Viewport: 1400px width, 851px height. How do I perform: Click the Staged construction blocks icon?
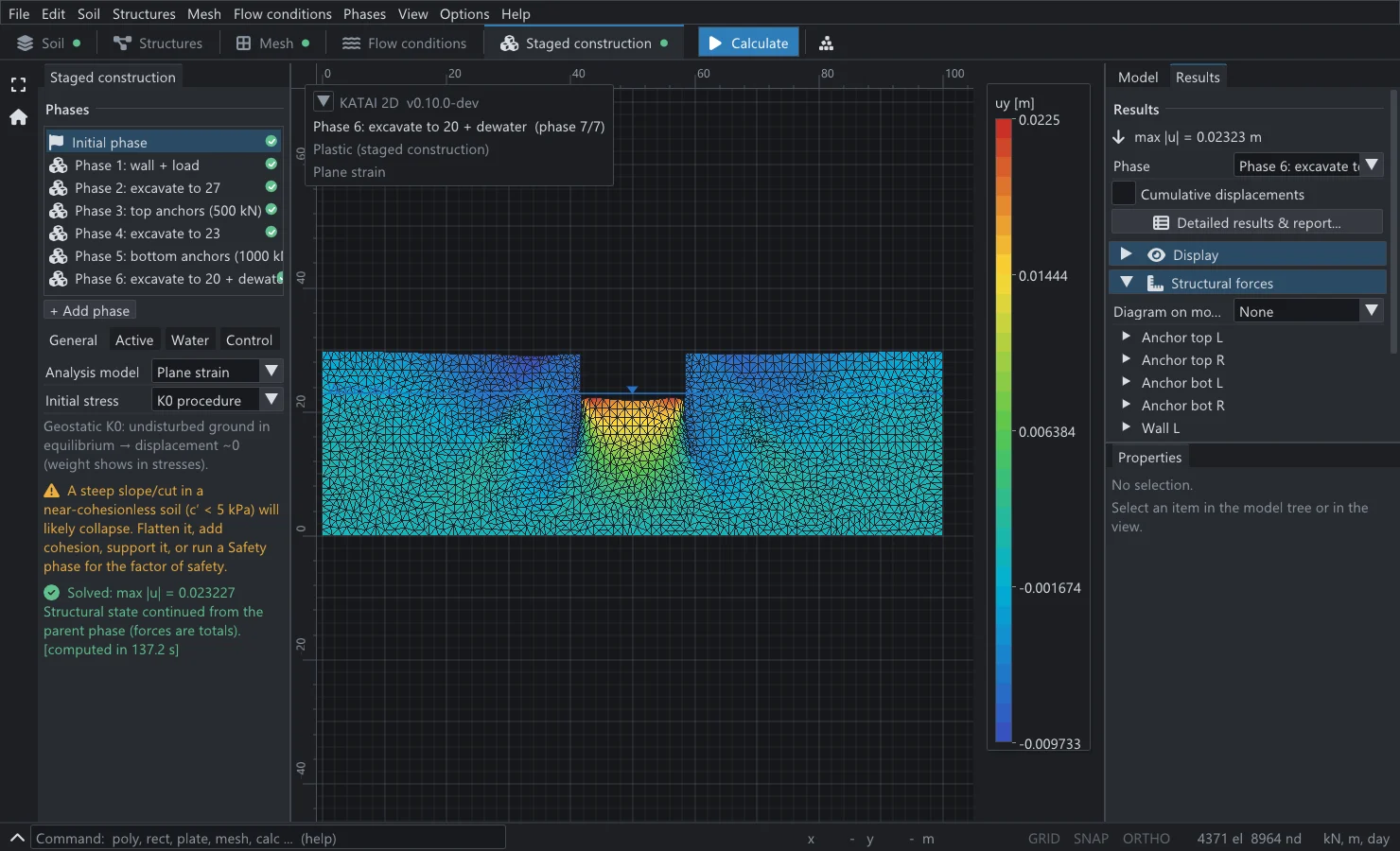click(509, 43)
